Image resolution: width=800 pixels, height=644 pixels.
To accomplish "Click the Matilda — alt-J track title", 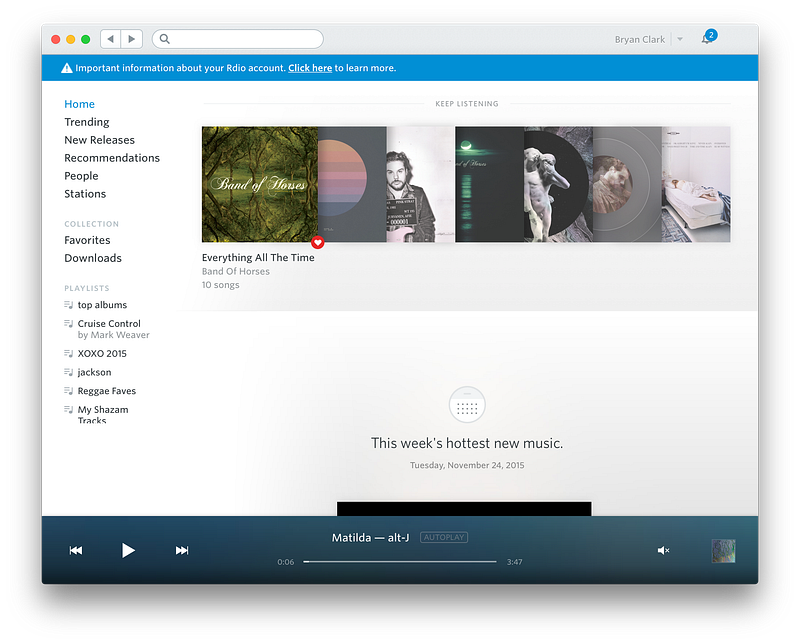I will click(x=370, y=537).
